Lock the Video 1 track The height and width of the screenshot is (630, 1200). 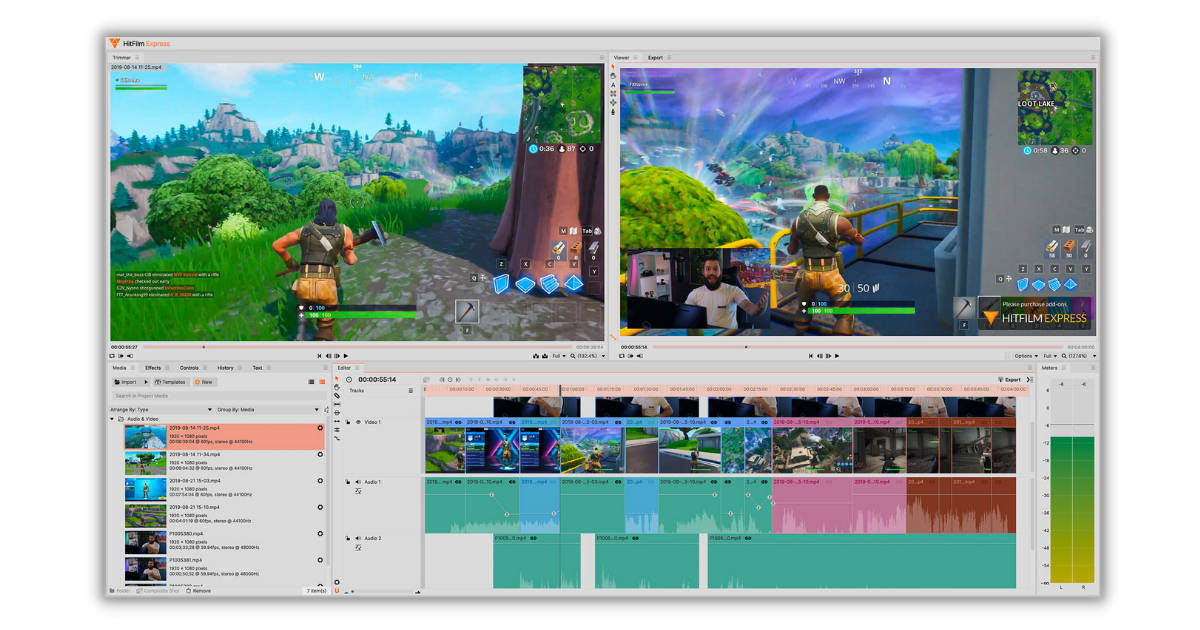[347, 421]
